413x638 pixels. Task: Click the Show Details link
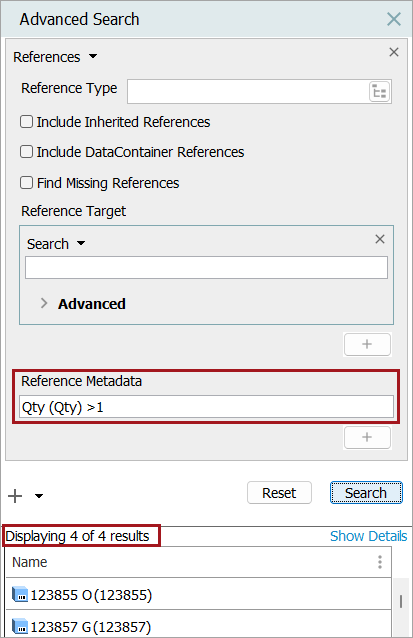368,536
